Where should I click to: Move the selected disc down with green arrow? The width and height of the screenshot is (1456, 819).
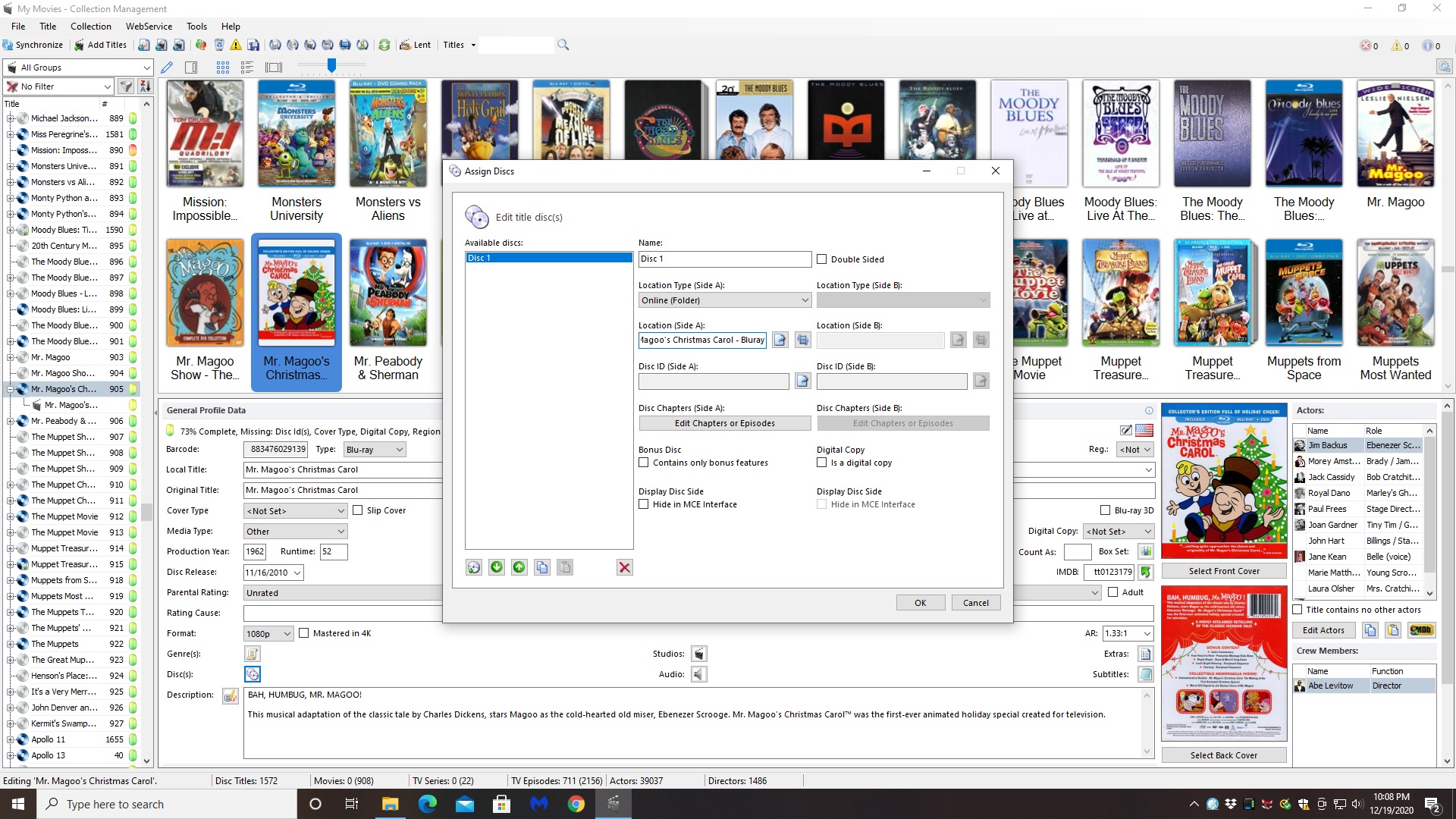[497, 567]
